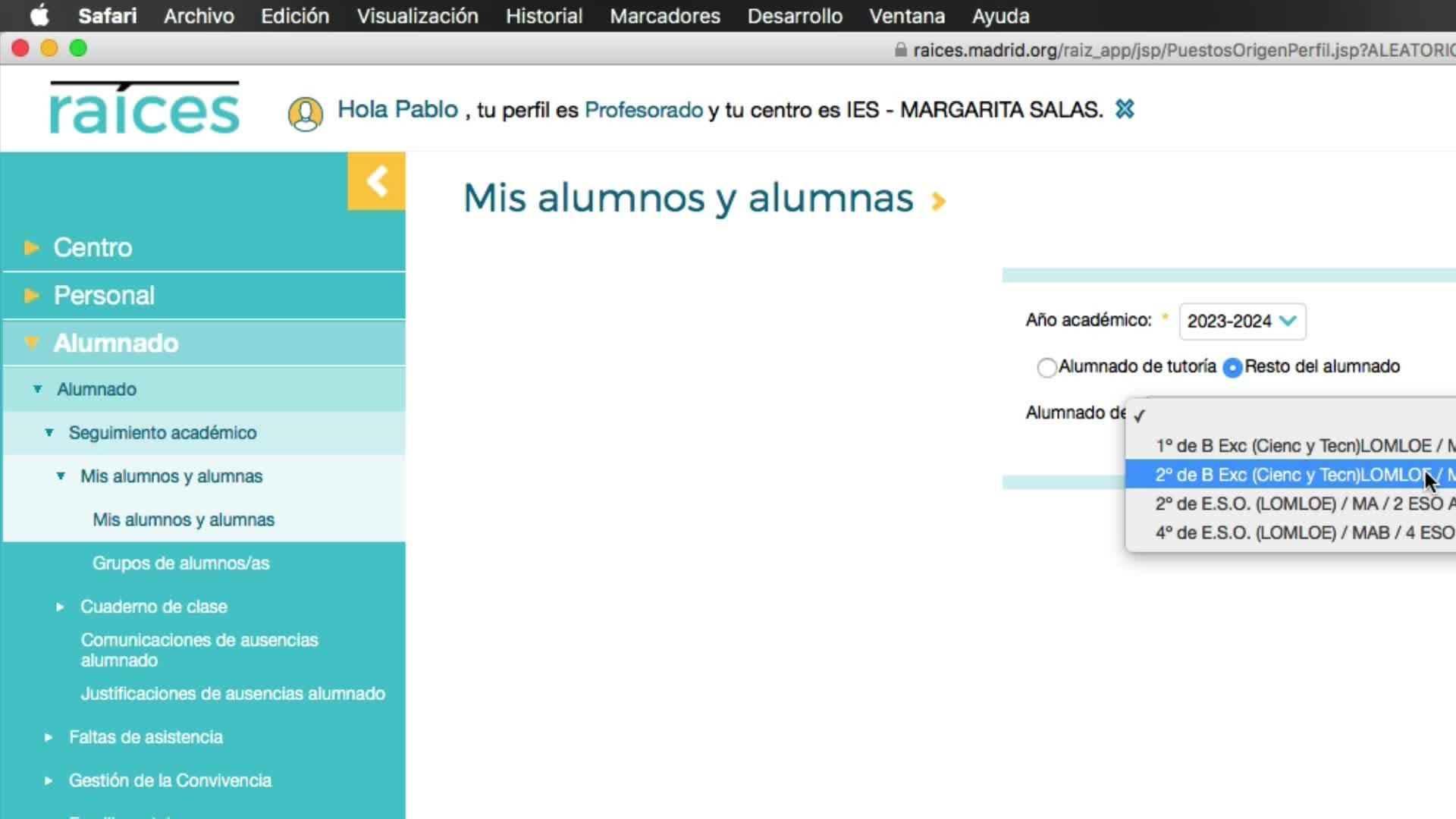The width and height of the screenshot is (1456, 819).
Task: Click the raices logo
Action: coord(144,108)
